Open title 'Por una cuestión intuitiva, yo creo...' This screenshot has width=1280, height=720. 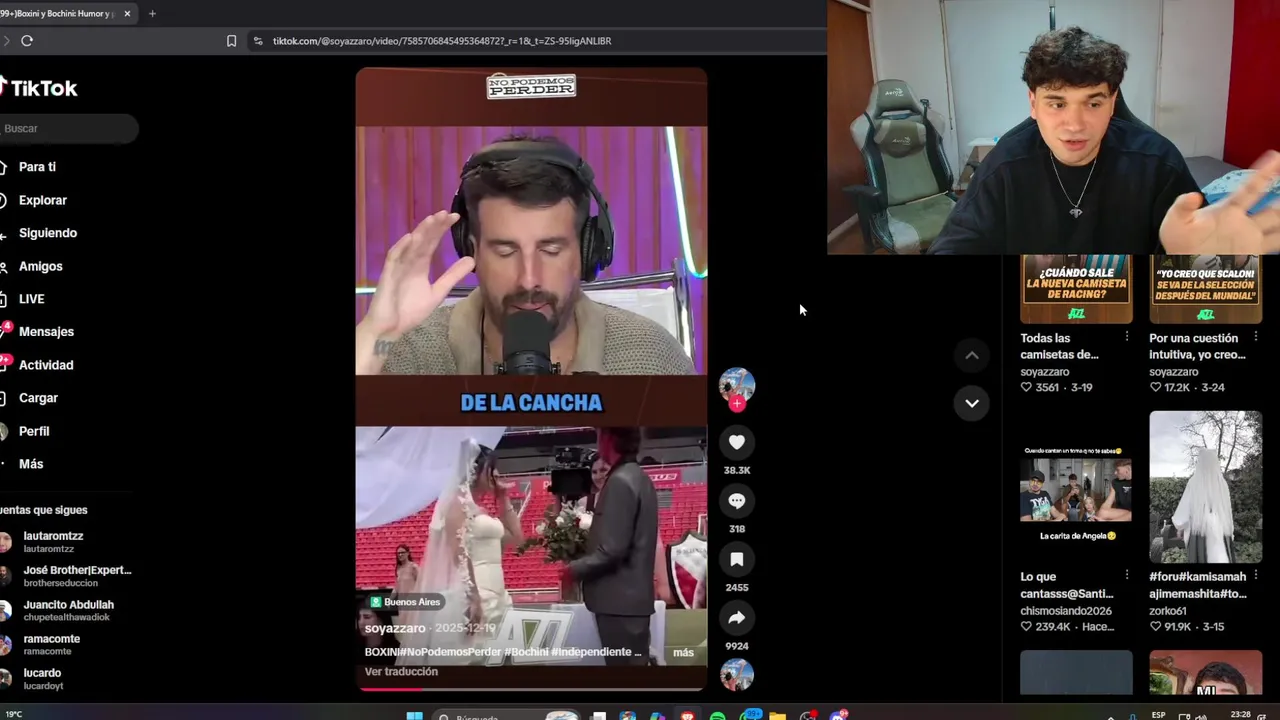pyautogui.click(x=1197, y=346)
